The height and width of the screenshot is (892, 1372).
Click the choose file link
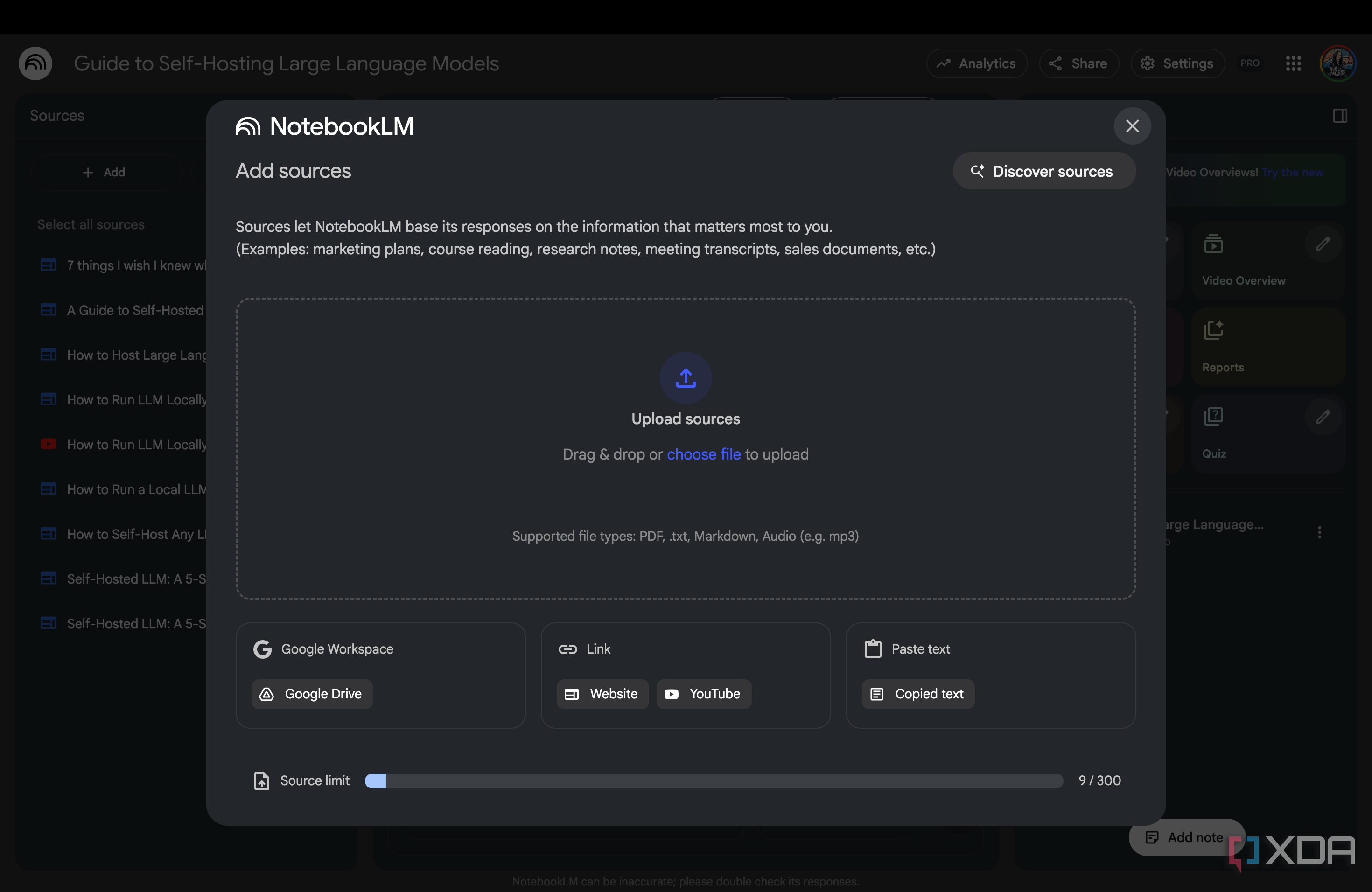click(703, 454)
